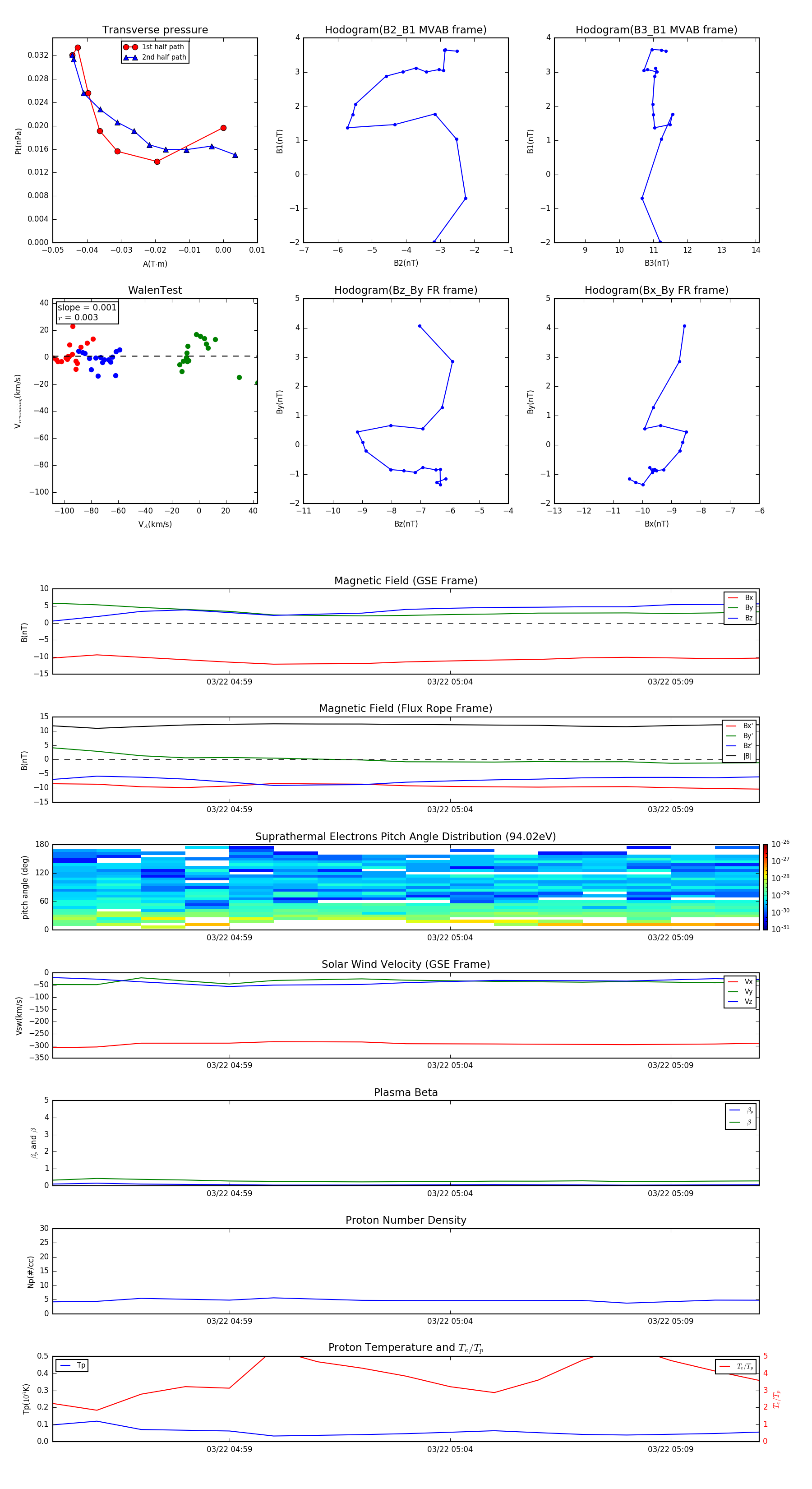Image resolution: width=812 pixels, height=1489 pixels.
Task: Click the 'Hodogram(B3_B1 MVAB frame)' title
Action: coord(656,30)
